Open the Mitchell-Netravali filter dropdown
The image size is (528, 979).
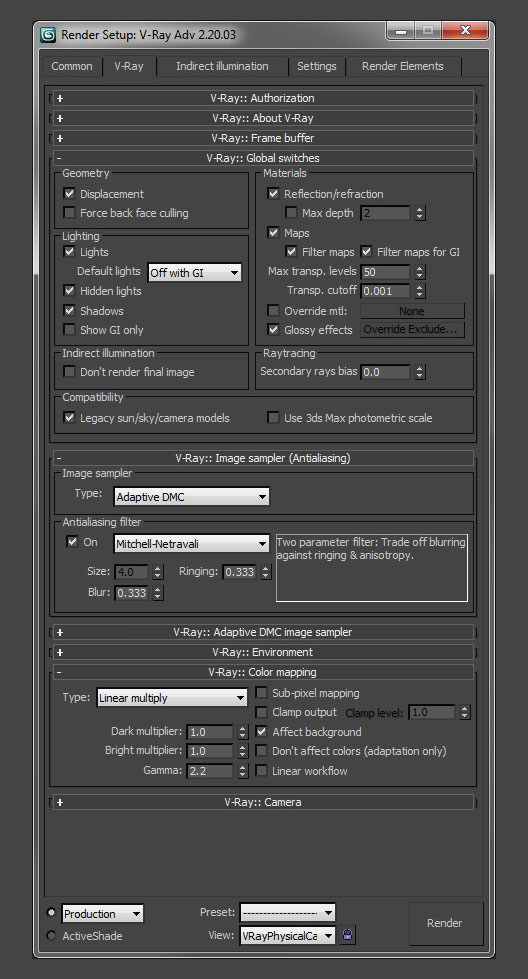[192, 544]
